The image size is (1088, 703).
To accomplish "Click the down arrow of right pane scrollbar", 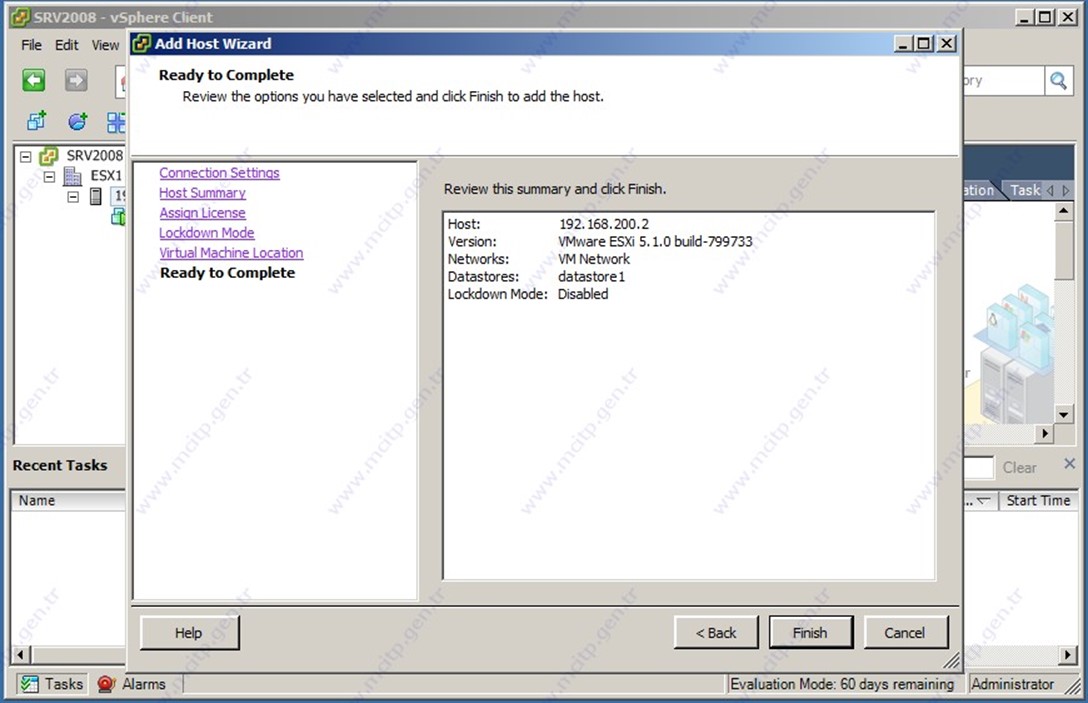I will click(x=1063, y=415).
